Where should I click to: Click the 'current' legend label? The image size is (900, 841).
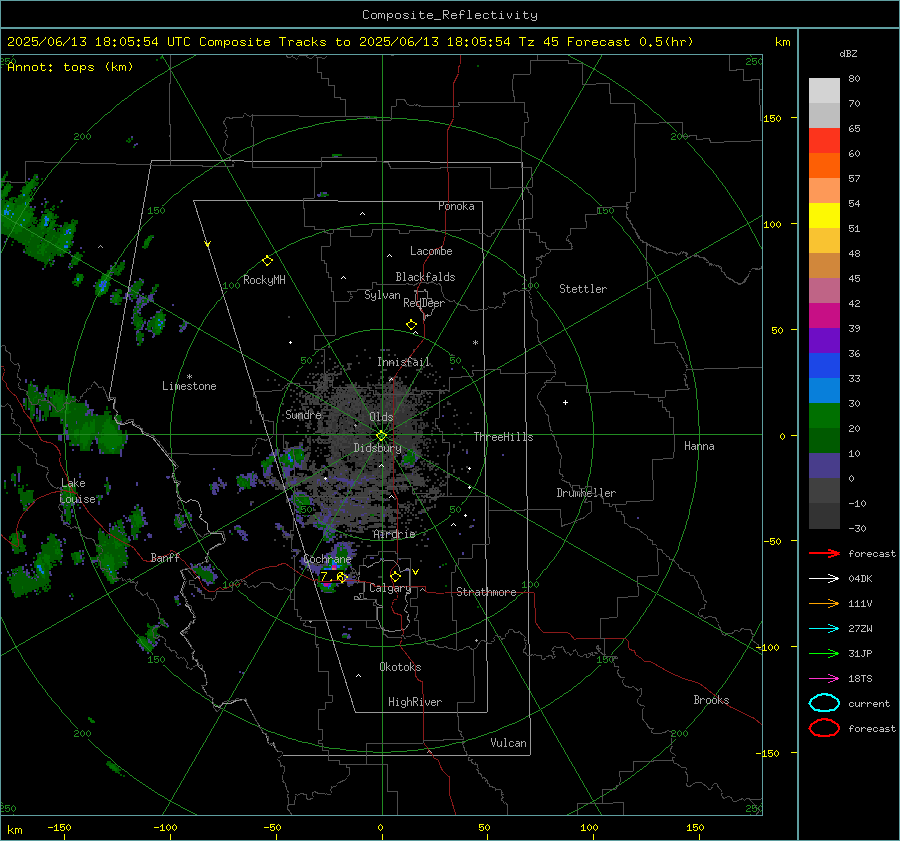coord(869,703)
